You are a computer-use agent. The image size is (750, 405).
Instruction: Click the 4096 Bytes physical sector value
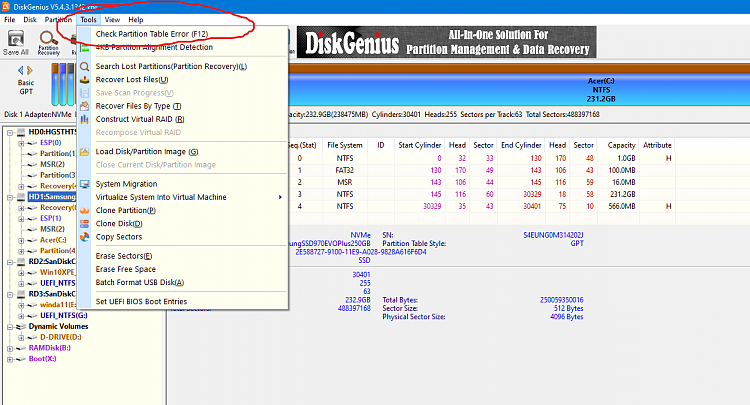566,317
